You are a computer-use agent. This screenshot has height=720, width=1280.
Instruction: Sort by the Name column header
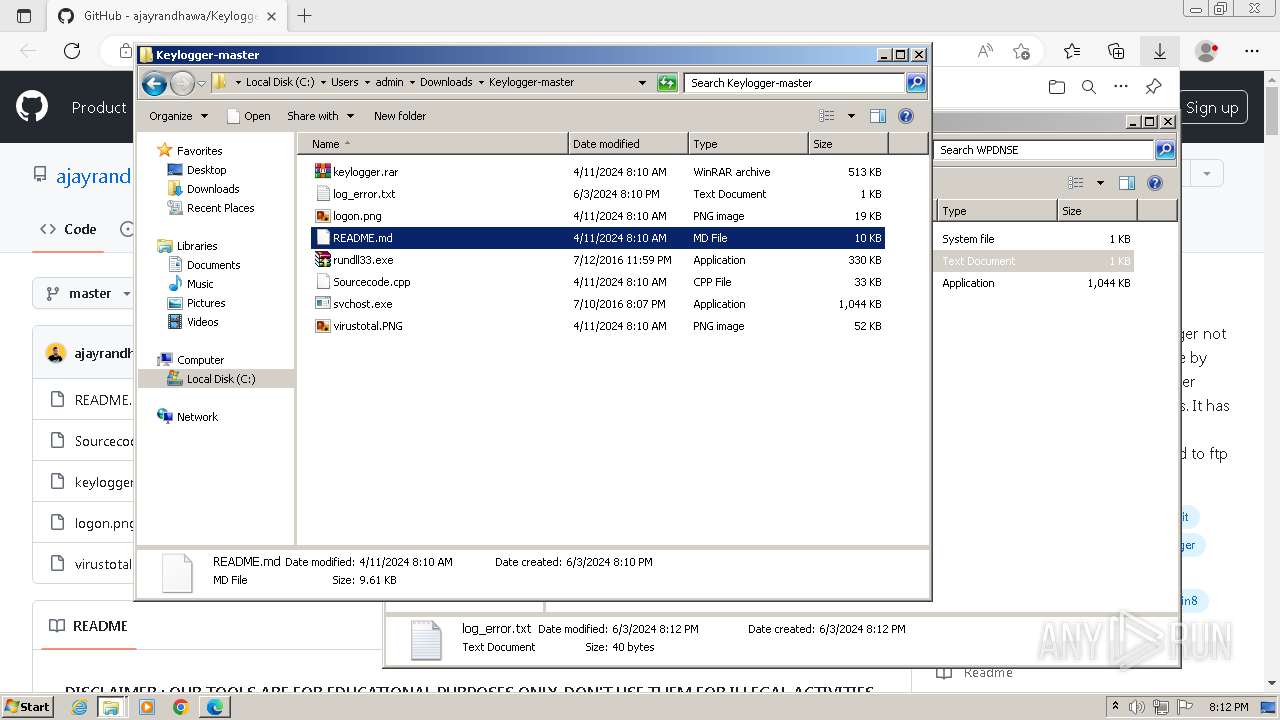[433, 144]
